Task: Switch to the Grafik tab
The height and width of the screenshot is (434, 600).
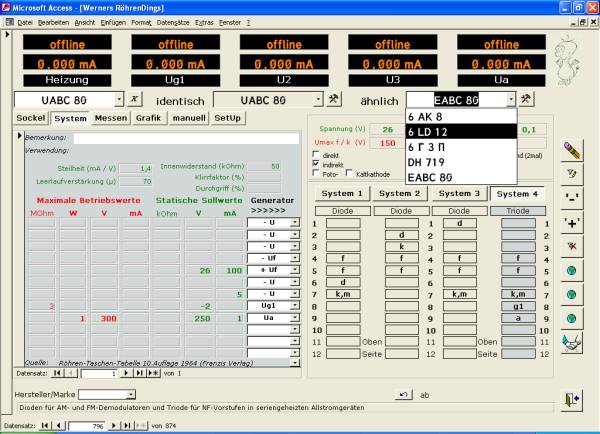Action: click(148, 118)
